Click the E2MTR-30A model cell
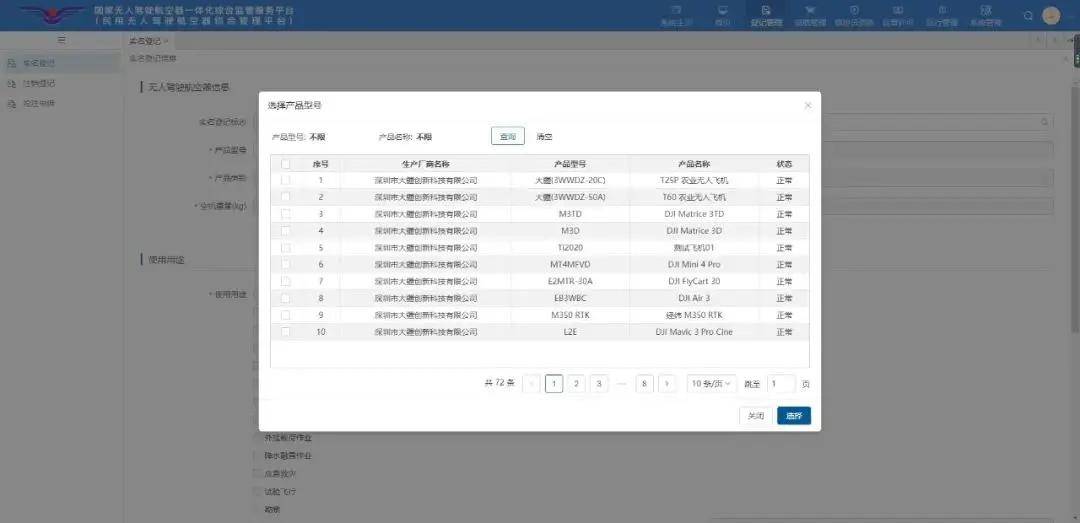The height and width of the screenshot is (523, 1080). pos(570,281)
